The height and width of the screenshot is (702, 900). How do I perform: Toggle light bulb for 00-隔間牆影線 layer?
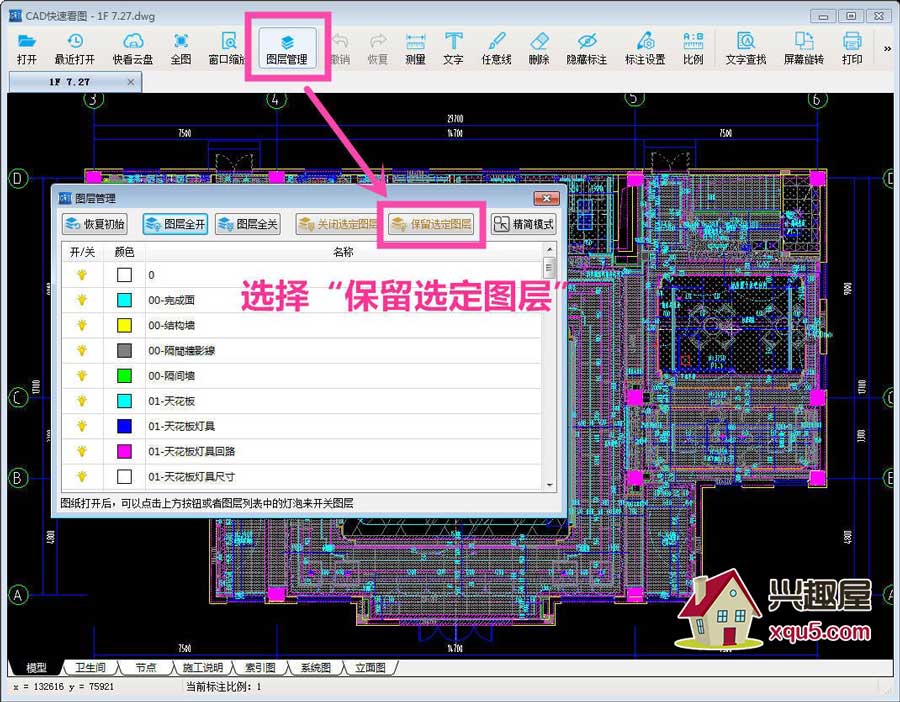point(82,351)
